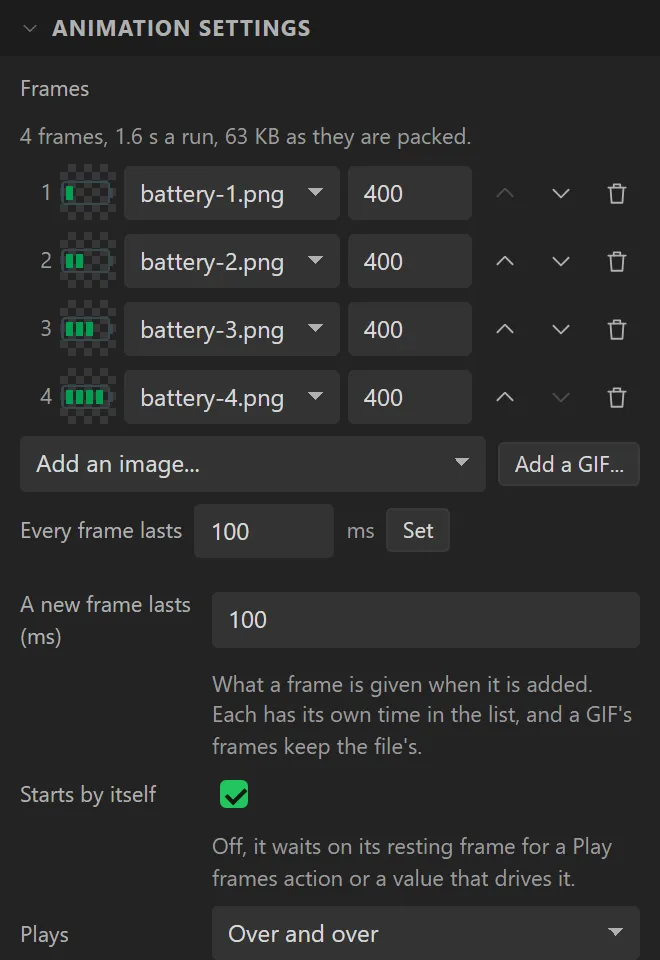Move battery-3.png frame down
The image size is (660, 960).
tap(561, 329)
